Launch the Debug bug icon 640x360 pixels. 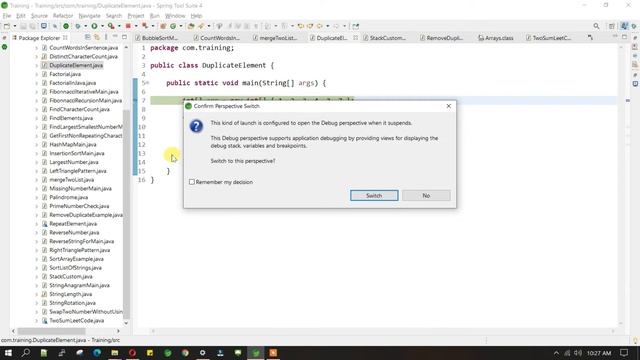pos(78,26)
